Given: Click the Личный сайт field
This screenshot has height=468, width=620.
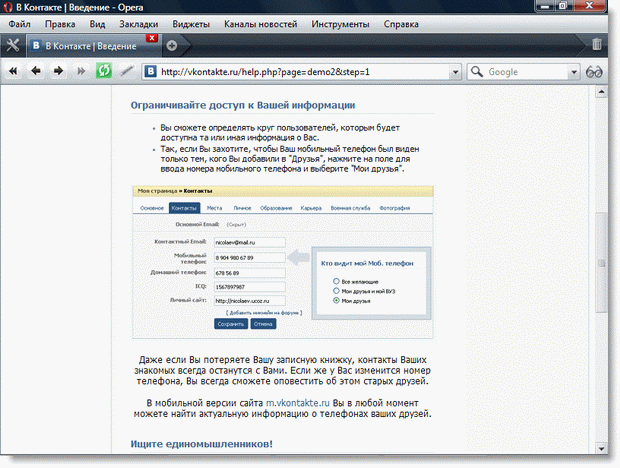Looking at the screenshot, I should (x=250, y=300).
